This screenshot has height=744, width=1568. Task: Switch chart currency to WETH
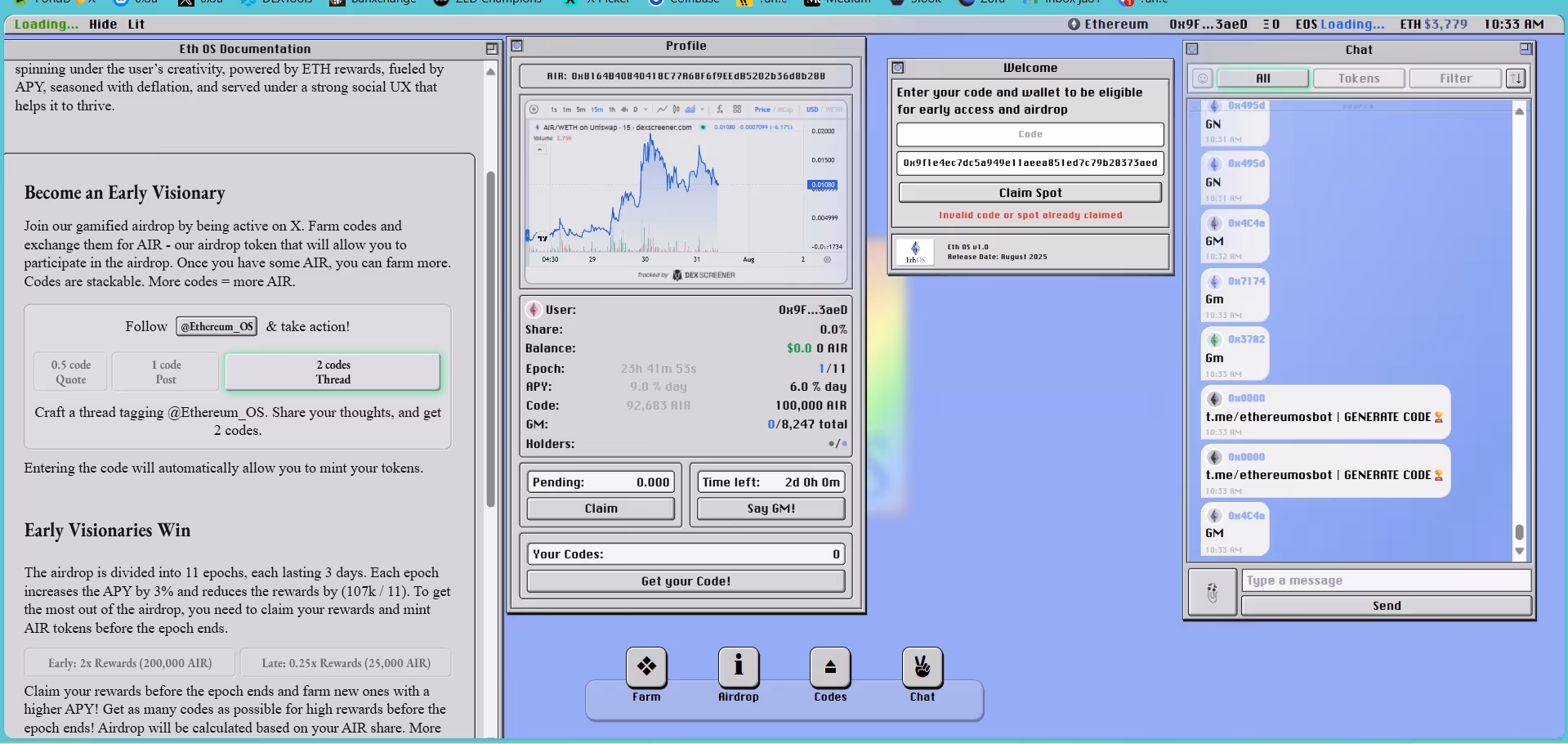point(834,110)
